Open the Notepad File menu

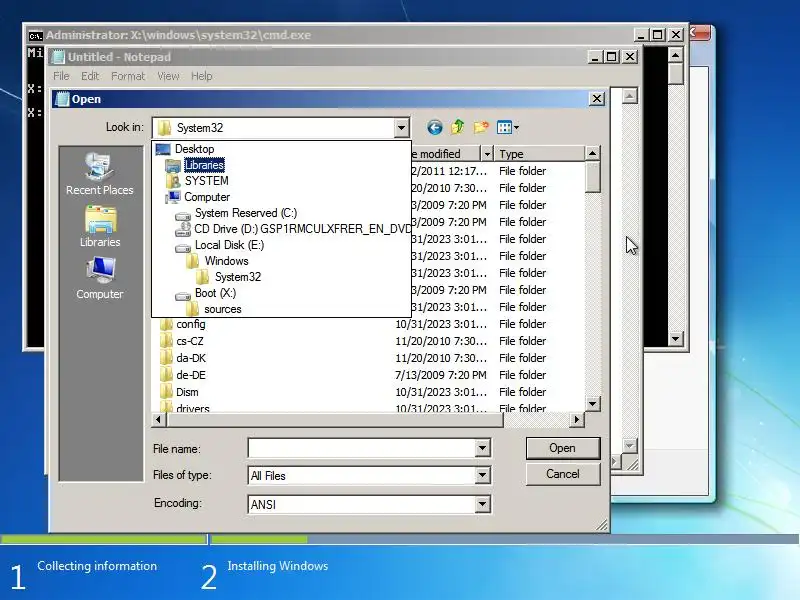coord(61,76)
